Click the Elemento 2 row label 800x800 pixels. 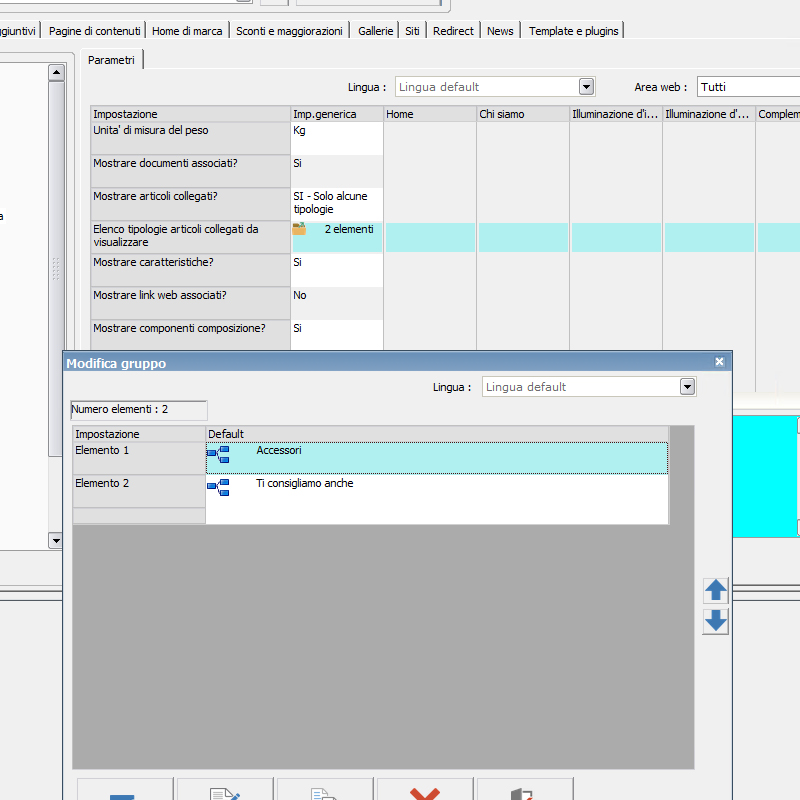pos(139,491)
